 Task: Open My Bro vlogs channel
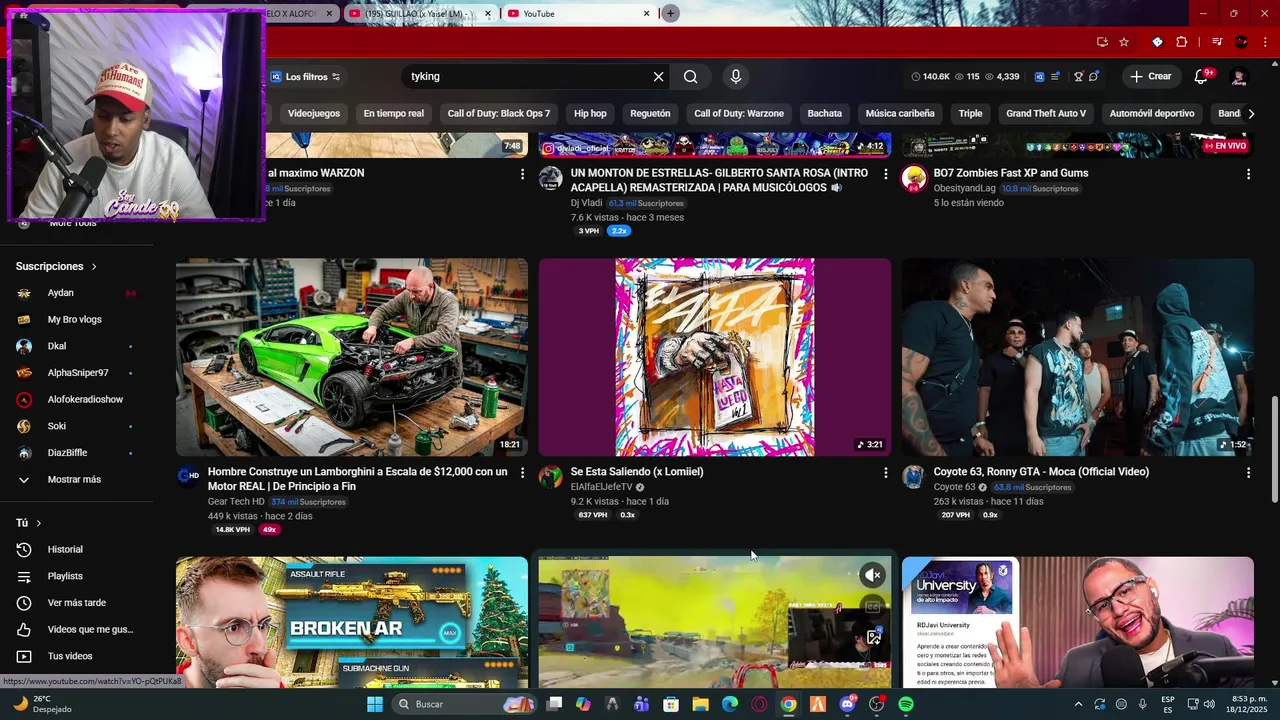tap(76, 320)
